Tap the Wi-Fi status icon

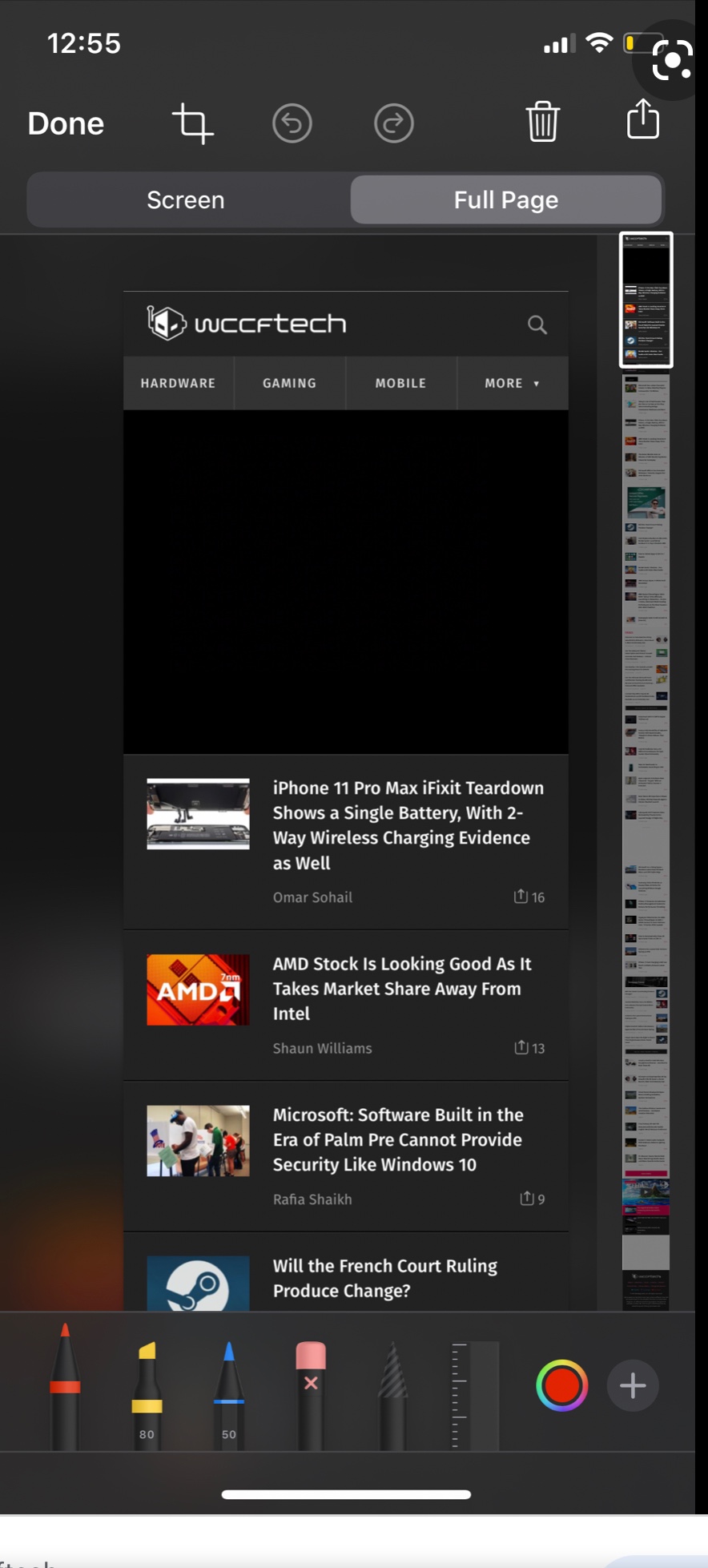tap(599, 42)
